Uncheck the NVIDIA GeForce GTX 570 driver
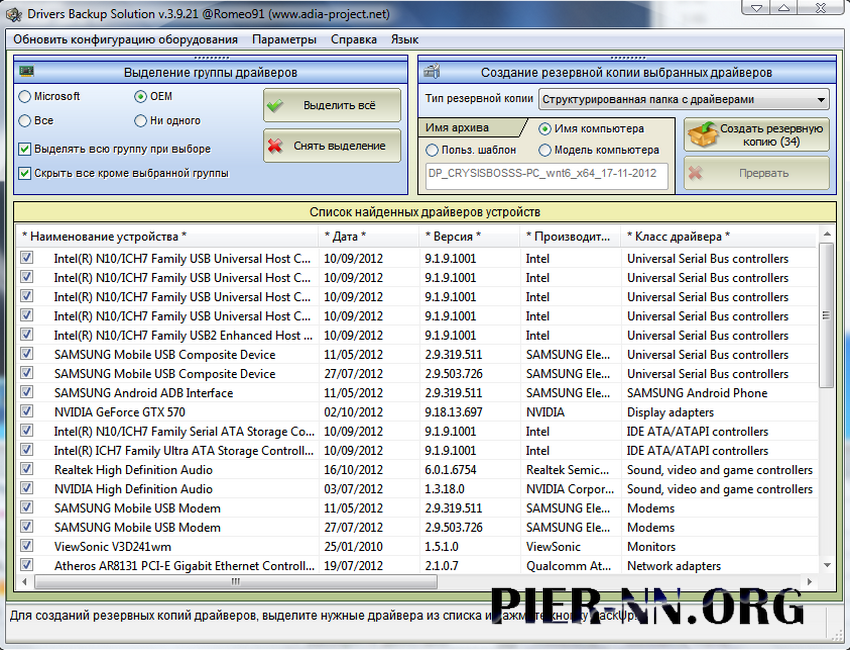This screenshot has width=850, height=650. pos(27,411)
